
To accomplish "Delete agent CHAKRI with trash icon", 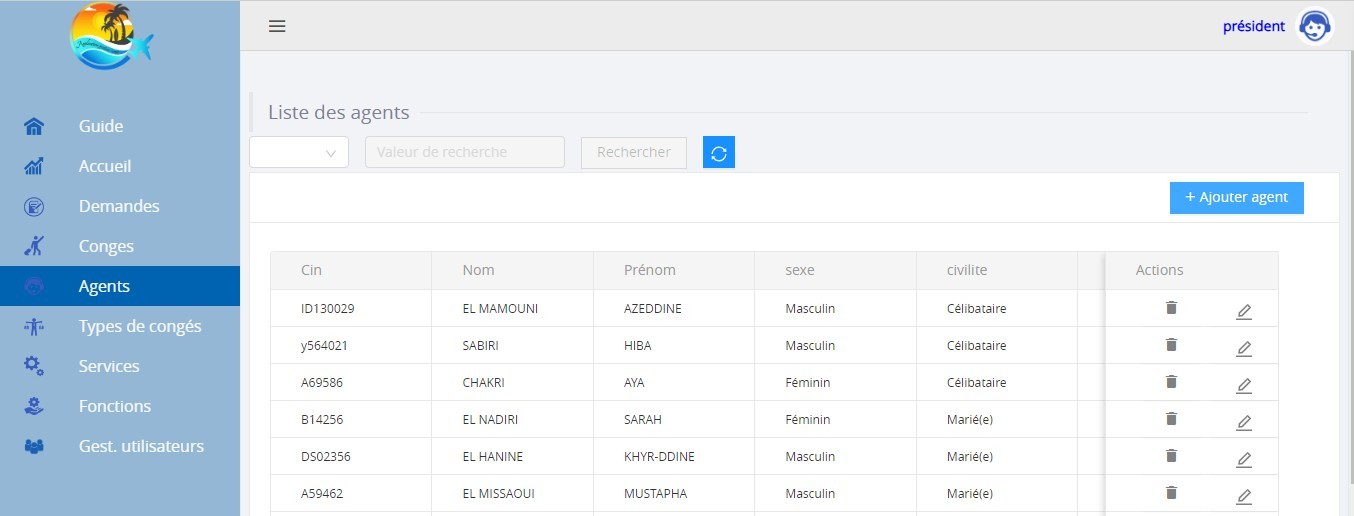I will tap(1171, 382).
